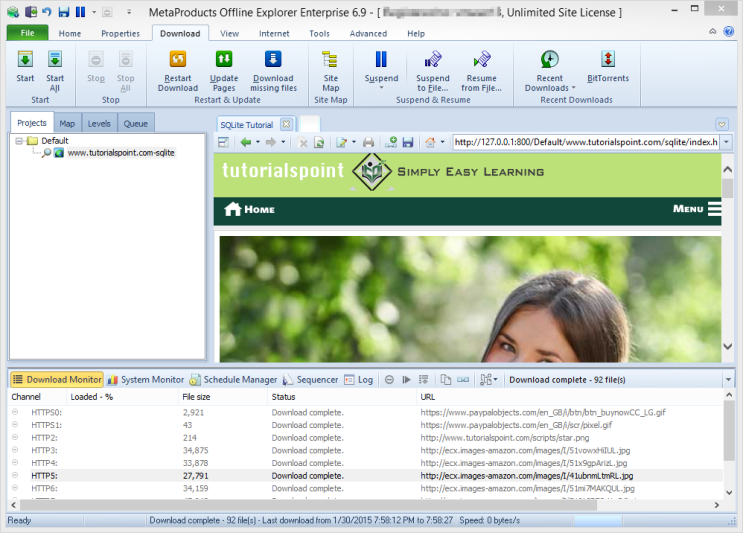Open the System Monitor panel
Viewport: 743px width, 533px height.
pyautogui.click(x=146, y=379)
